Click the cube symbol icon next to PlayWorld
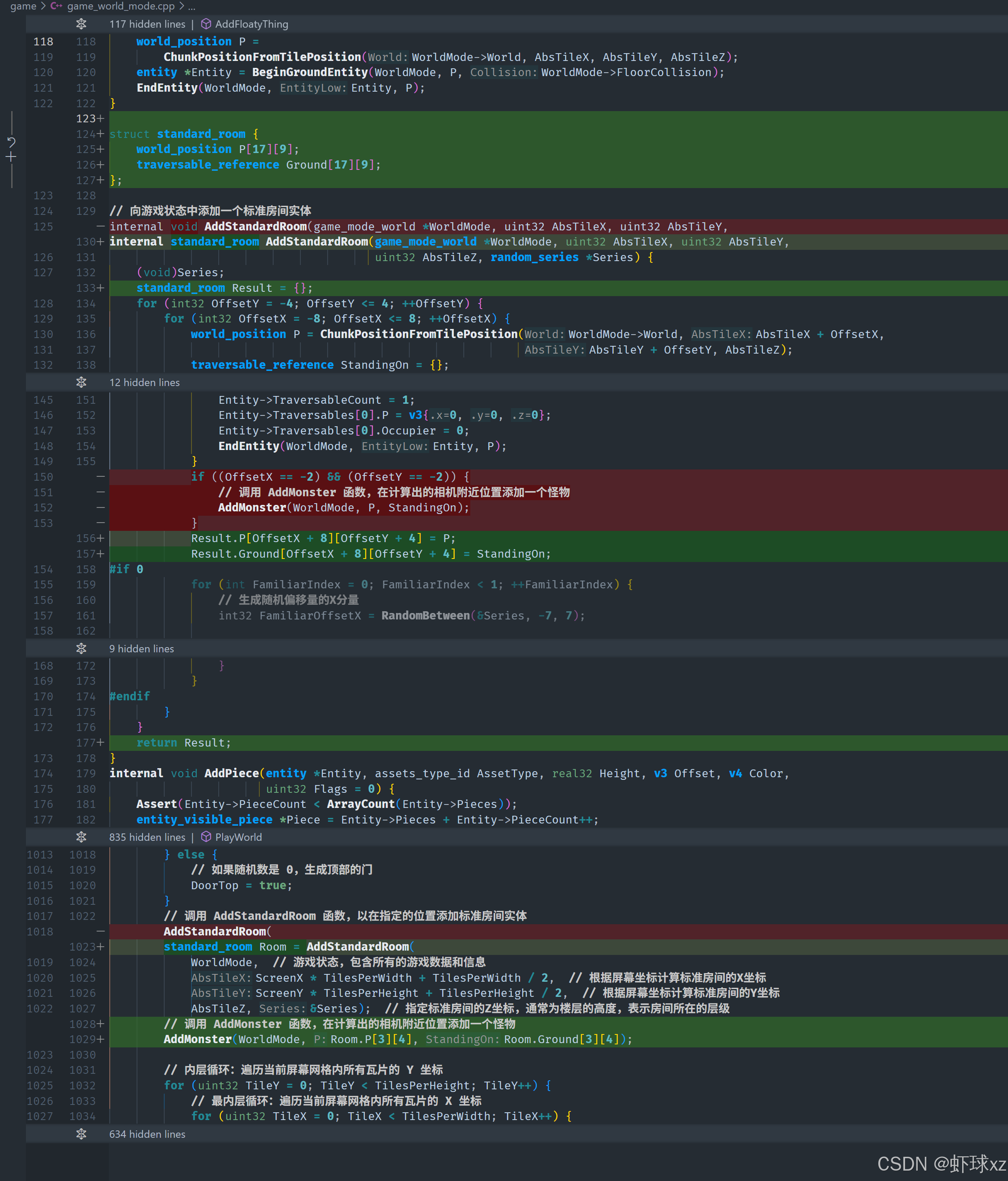The image size is (1008, 1181). point(206,837)
